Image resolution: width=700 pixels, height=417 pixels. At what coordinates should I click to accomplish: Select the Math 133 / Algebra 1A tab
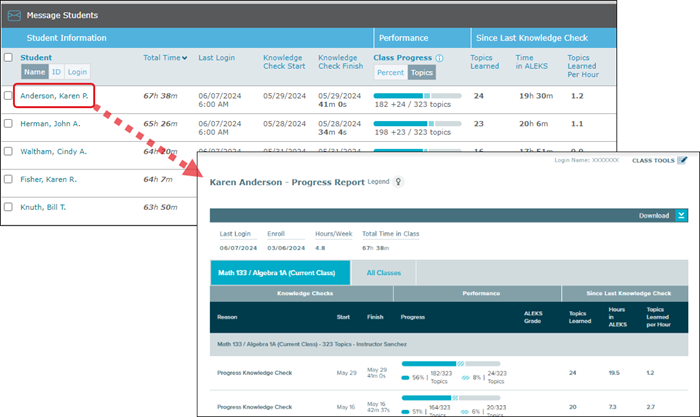pos(279,272)
